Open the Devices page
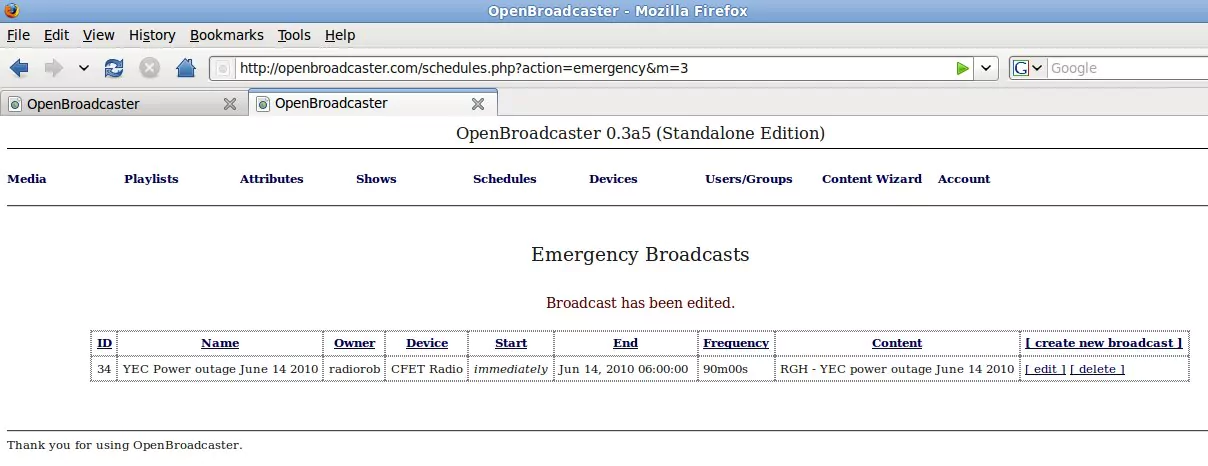This screenshot has height=466, width=1208. [613, 179]
